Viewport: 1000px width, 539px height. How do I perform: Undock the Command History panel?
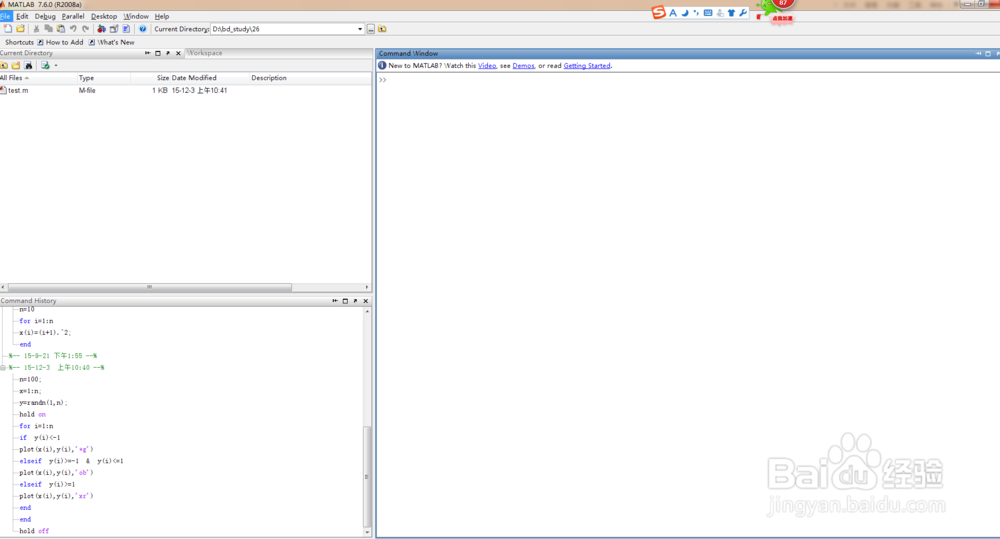click(x=355, y=300)
